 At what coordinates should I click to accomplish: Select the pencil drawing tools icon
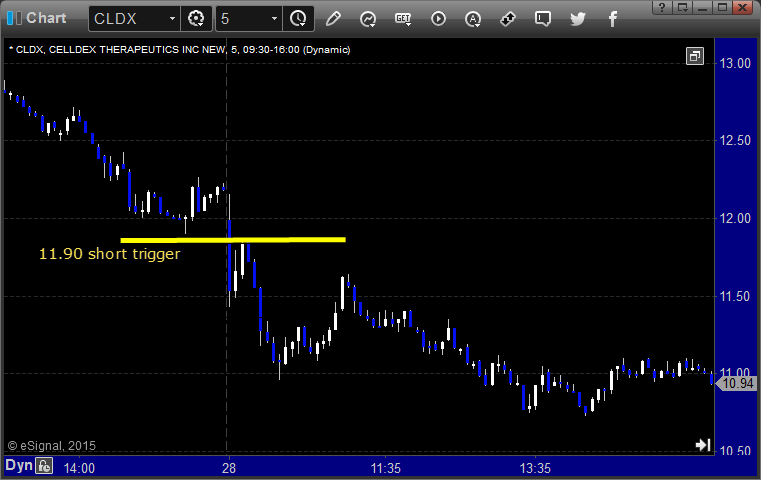[x=333, y=19]
